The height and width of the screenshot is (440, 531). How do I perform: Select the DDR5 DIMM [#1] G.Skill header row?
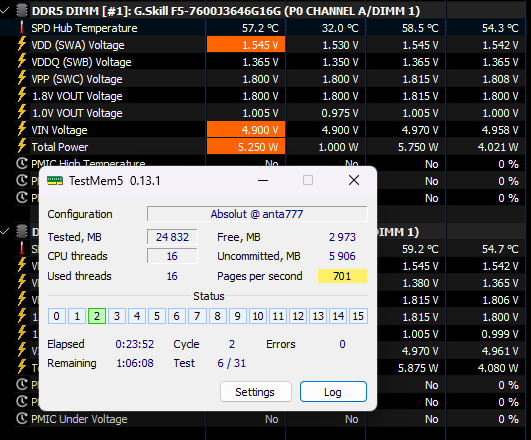point(226,11)
